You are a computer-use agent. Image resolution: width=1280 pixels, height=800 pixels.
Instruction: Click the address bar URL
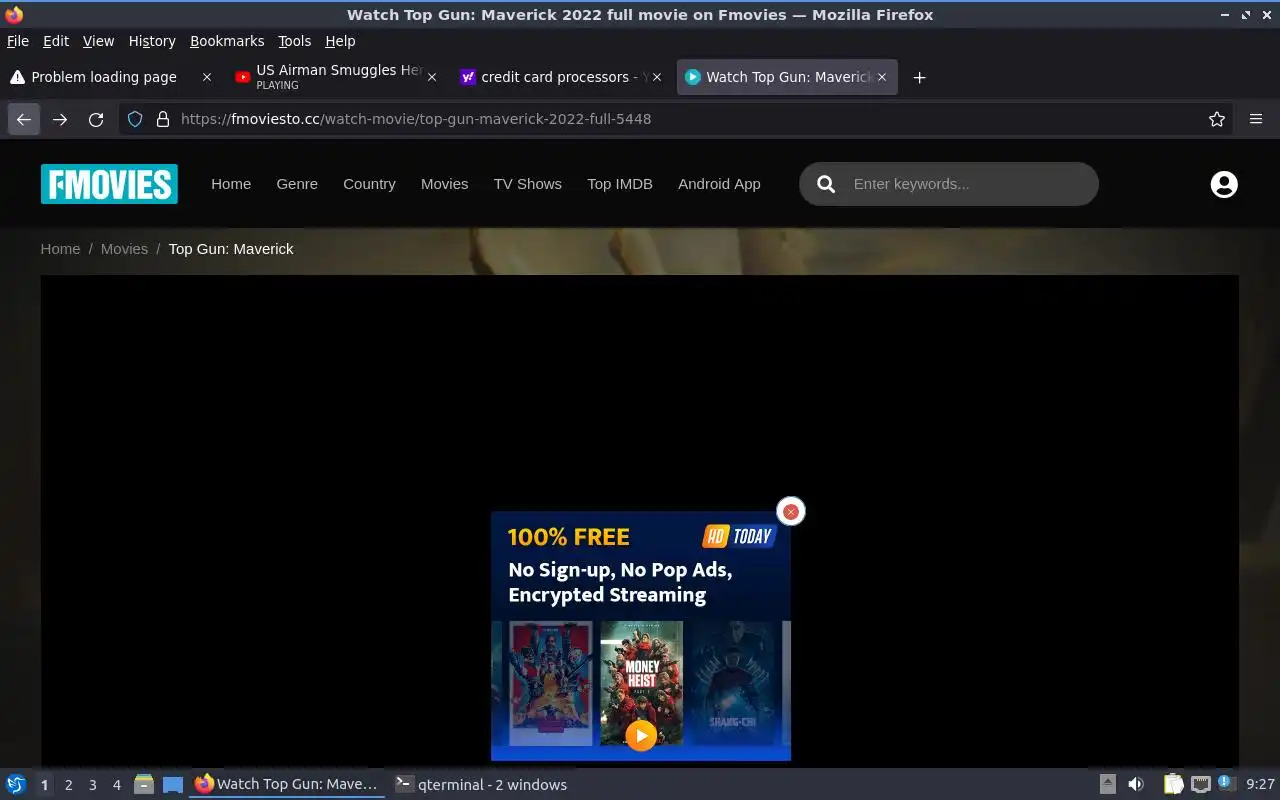coord(416,119)
